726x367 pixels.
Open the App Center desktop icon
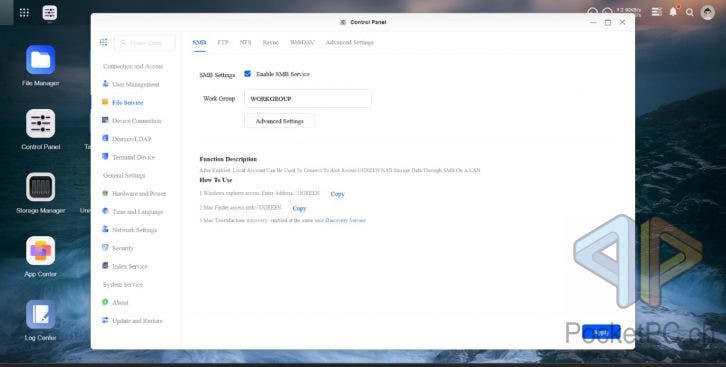[x=41, y=251]
